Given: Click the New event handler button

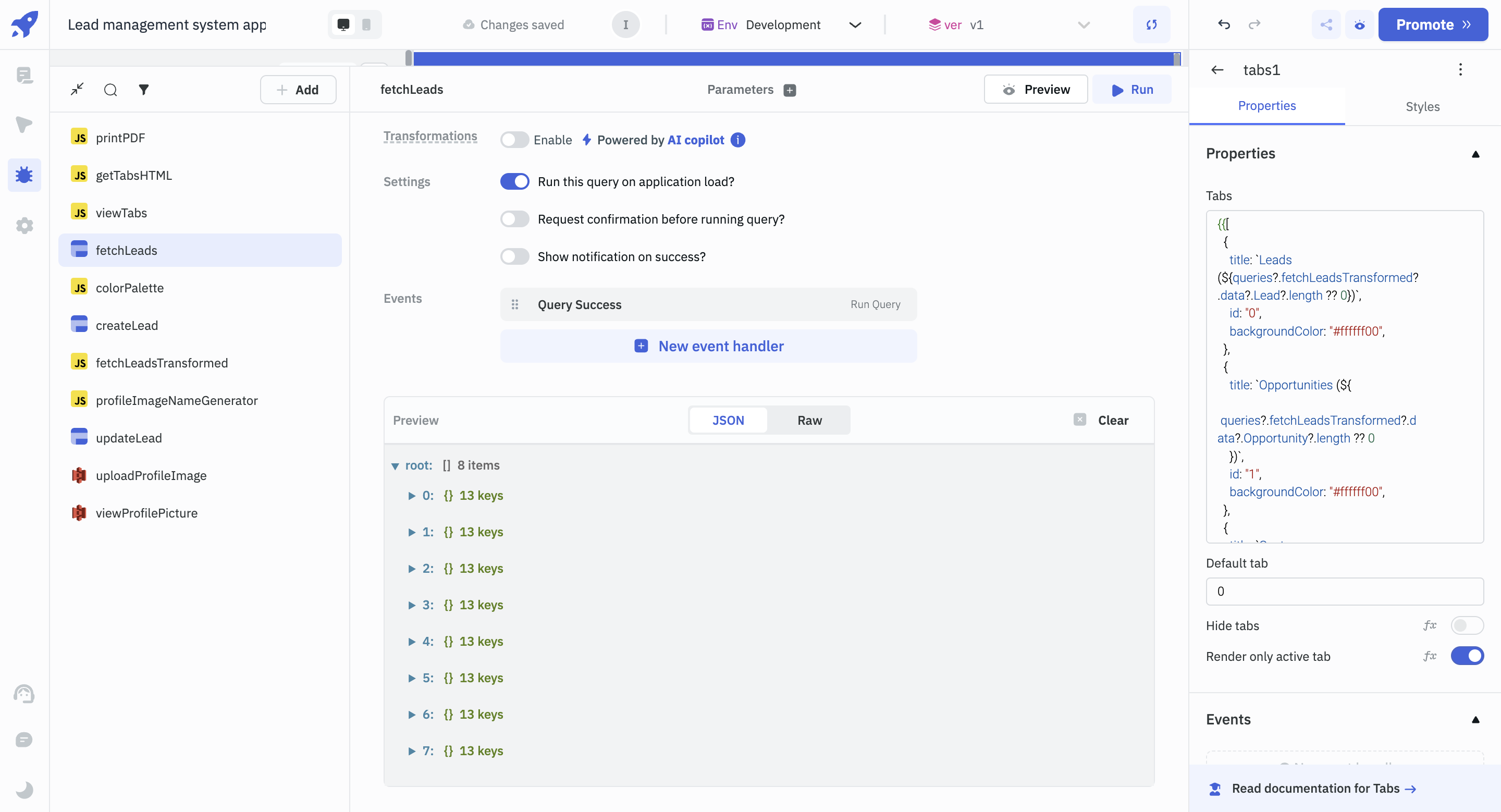Looking at the screenshot, I should (708, 347).
